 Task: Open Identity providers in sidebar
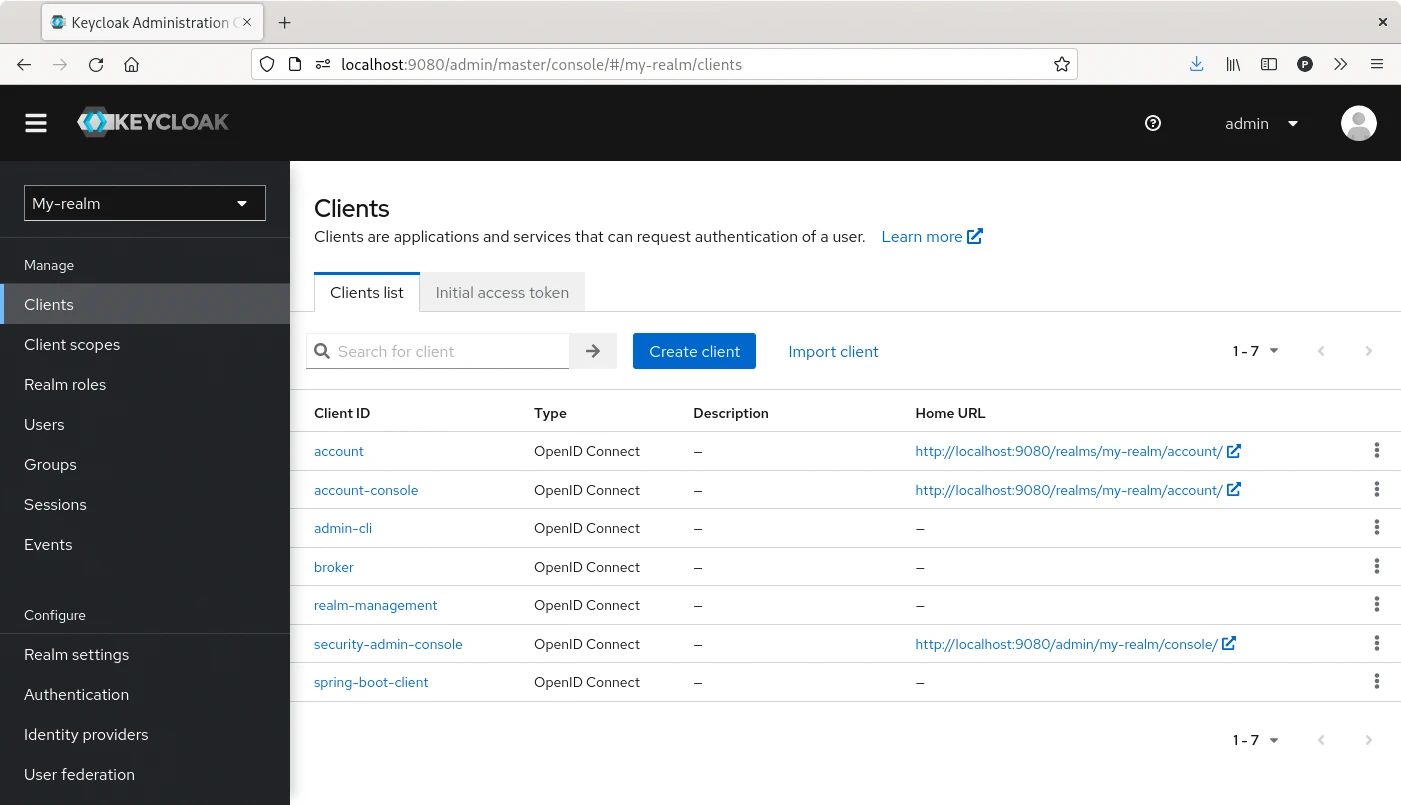pos(86,734)
